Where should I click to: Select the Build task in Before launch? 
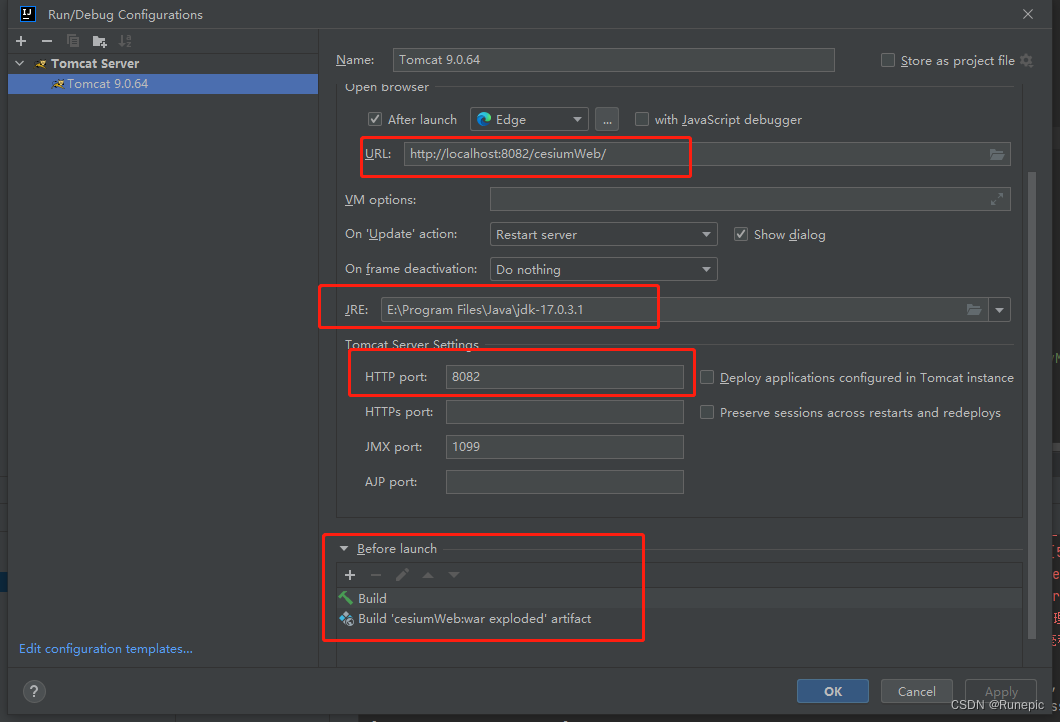pyautogui.click(x=679, y=598)
